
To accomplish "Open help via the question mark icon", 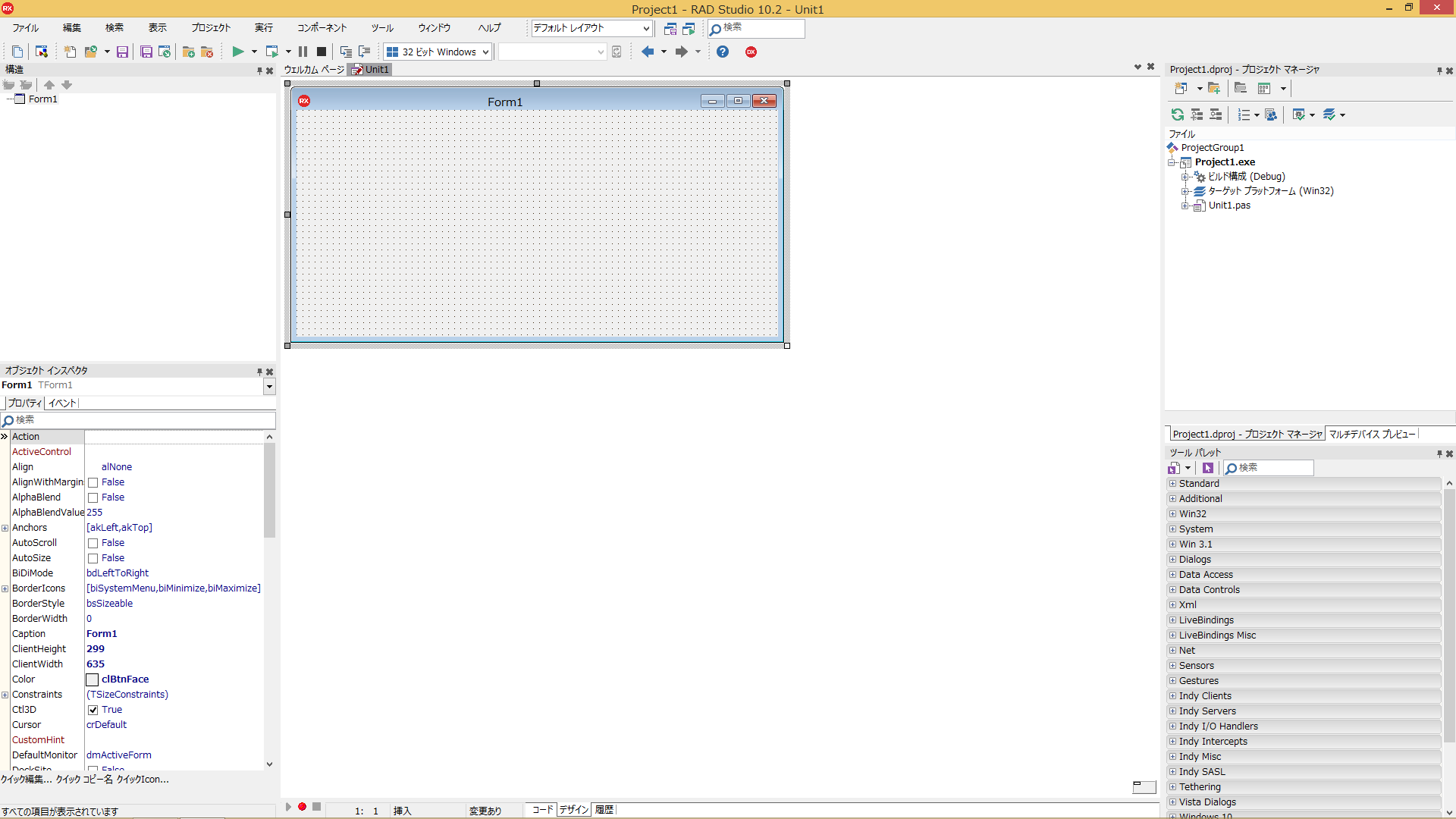I will click(x=722, y=52).
